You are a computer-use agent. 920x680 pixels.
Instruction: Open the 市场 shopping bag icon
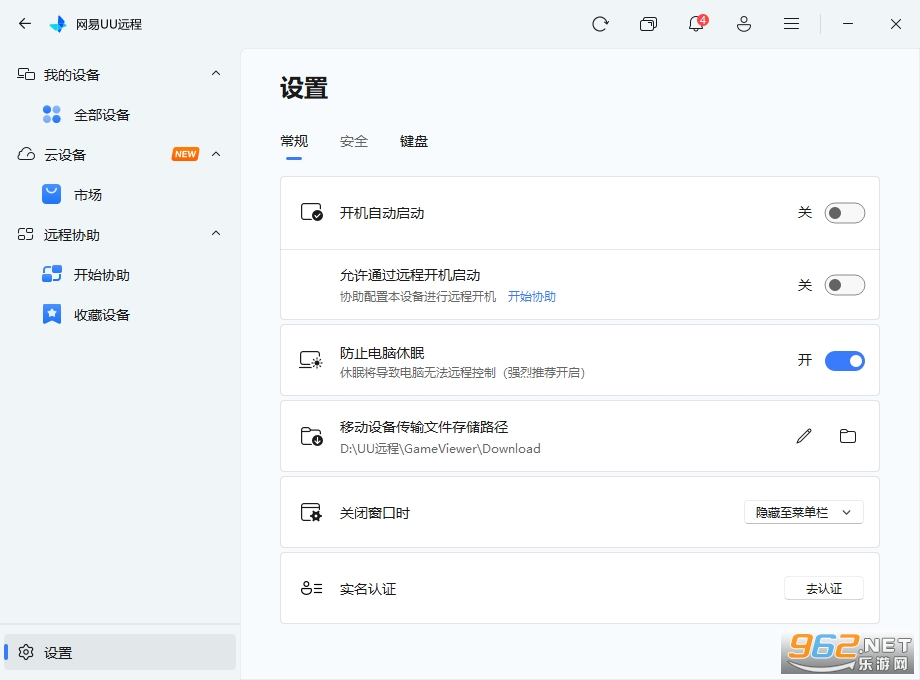tap(52, 194)
